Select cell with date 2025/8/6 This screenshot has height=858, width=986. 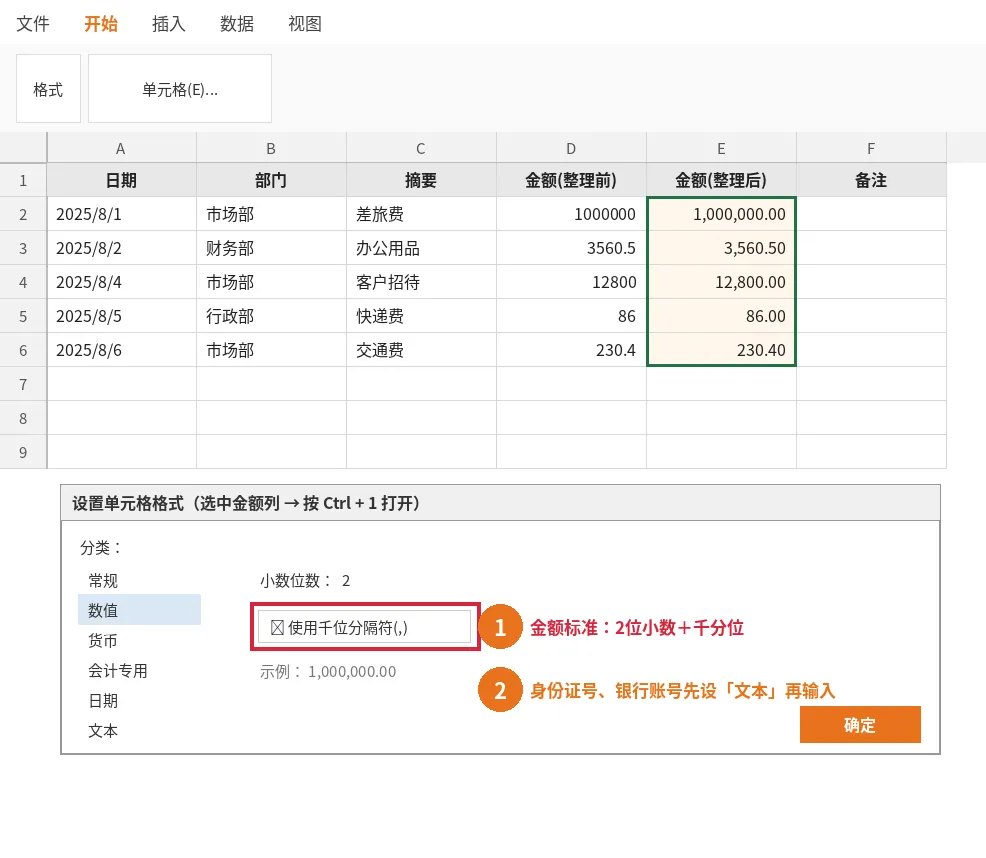[x=121, y=350]
